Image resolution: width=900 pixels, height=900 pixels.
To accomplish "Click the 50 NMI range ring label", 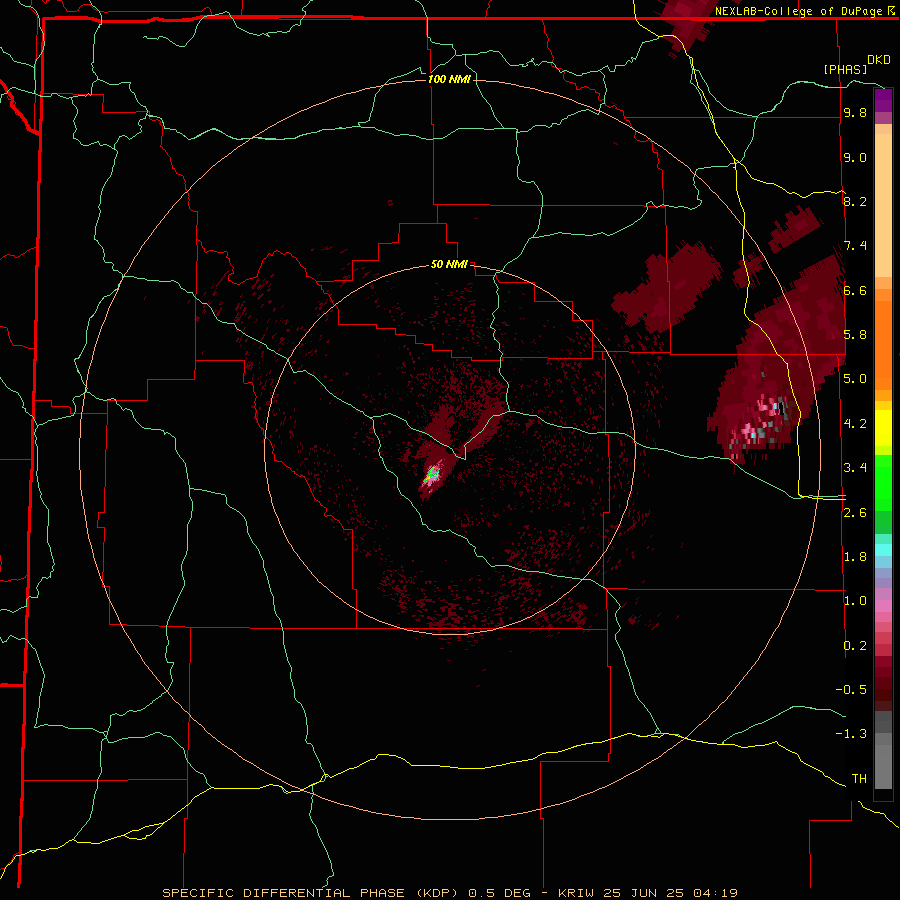I will (449, 264).
